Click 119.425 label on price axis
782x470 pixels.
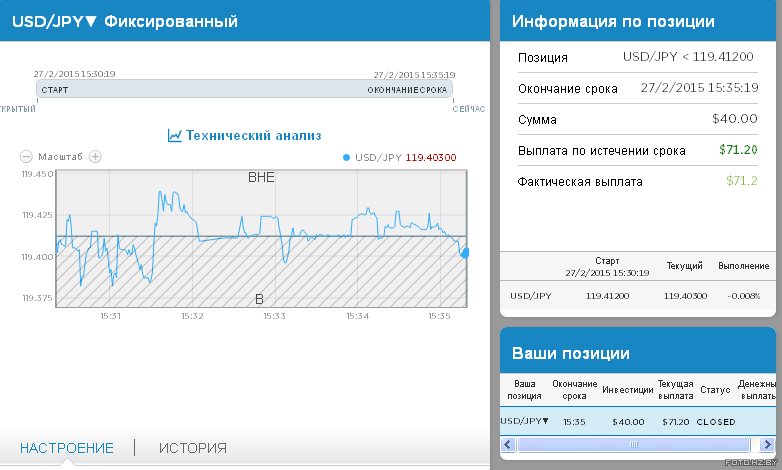(37, 215)
